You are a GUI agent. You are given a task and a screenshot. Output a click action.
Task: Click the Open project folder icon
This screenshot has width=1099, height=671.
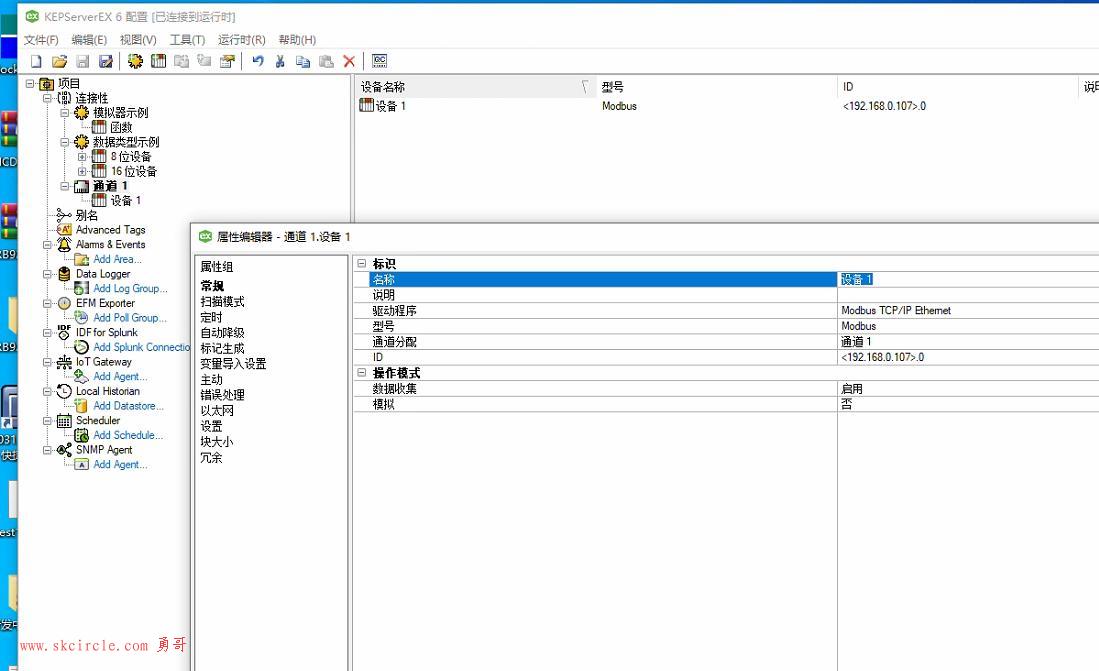tap(60, 61)
